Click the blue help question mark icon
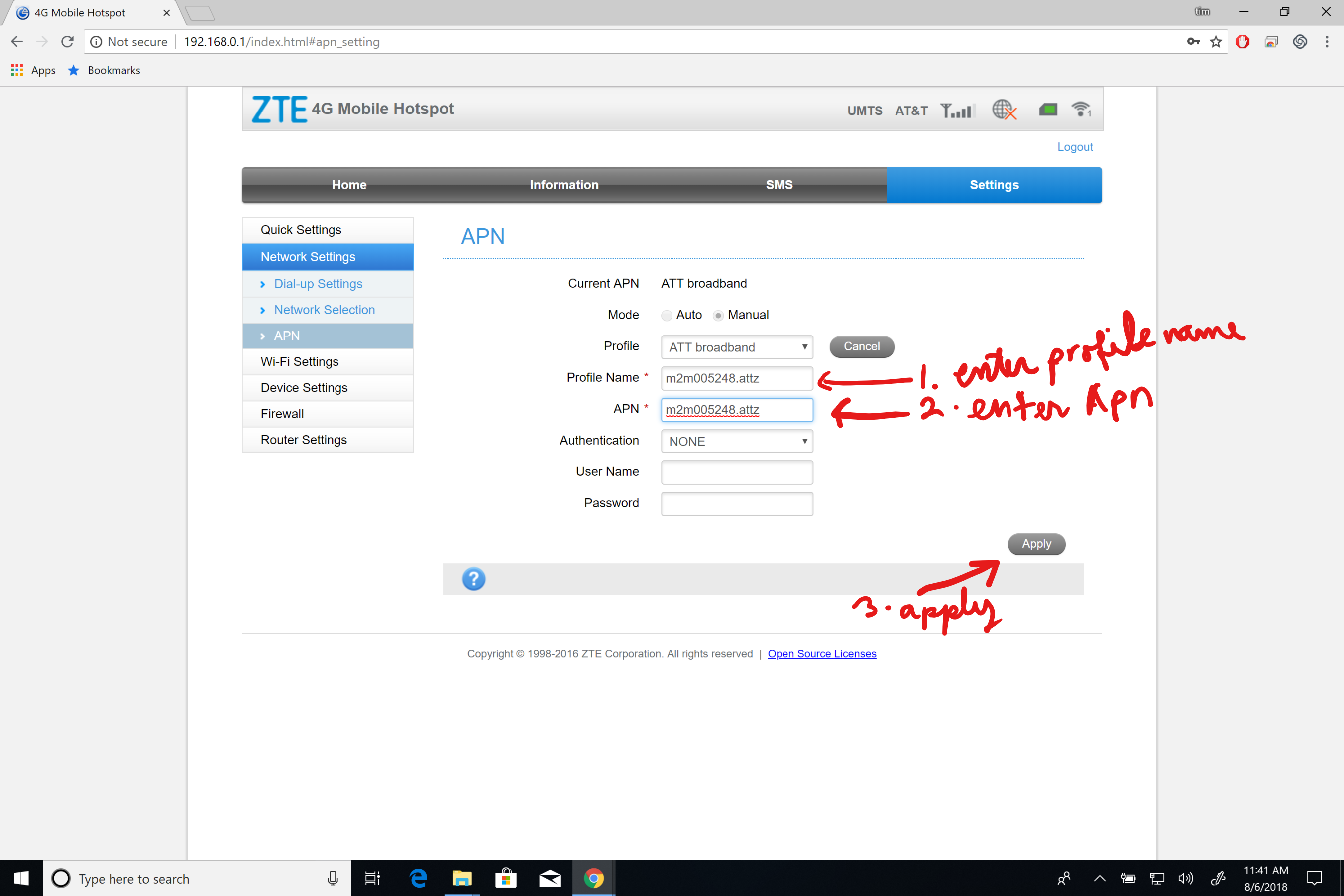 click(x=474, y=579)
